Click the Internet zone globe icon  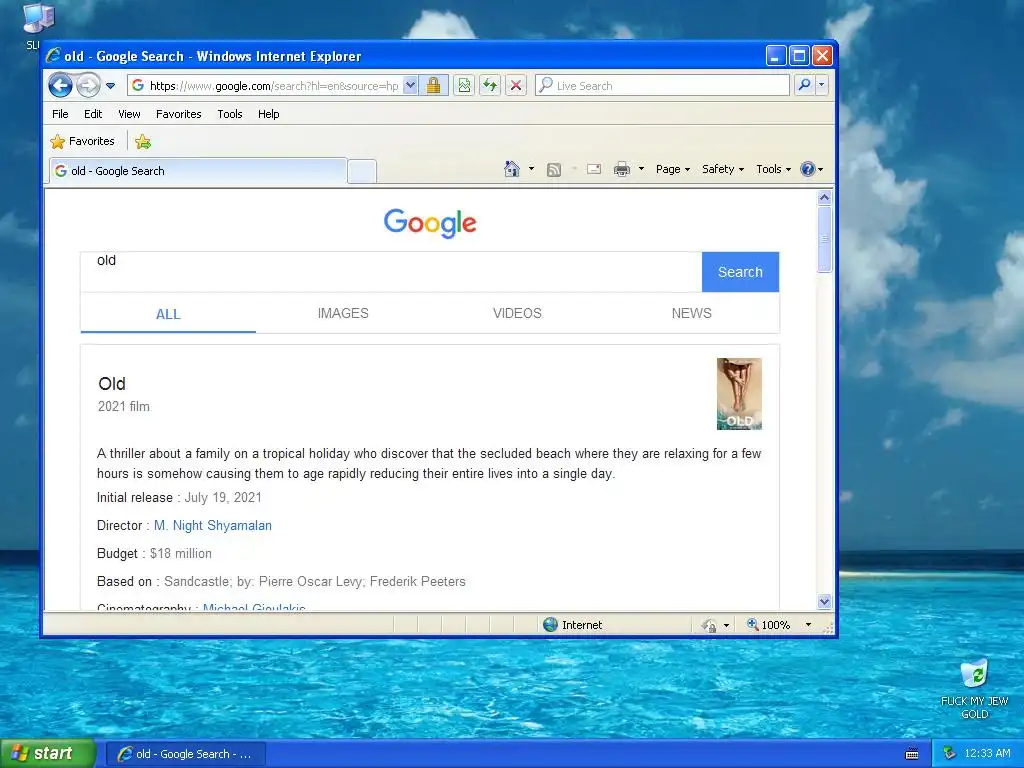(551, 624)
